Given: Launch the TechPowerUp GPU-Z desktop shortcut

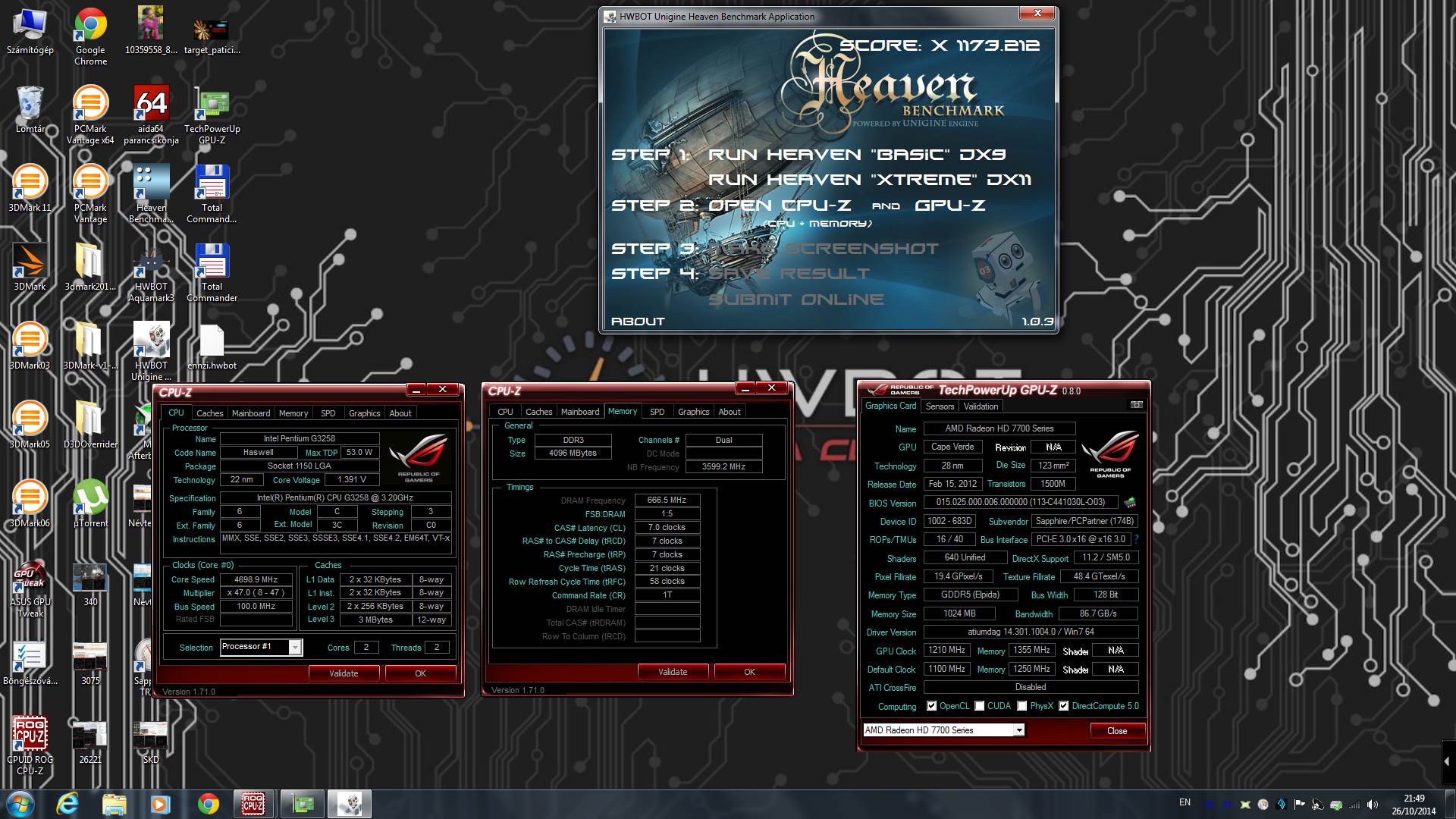Looking at the screenshot, I should [x=212, y=115].
